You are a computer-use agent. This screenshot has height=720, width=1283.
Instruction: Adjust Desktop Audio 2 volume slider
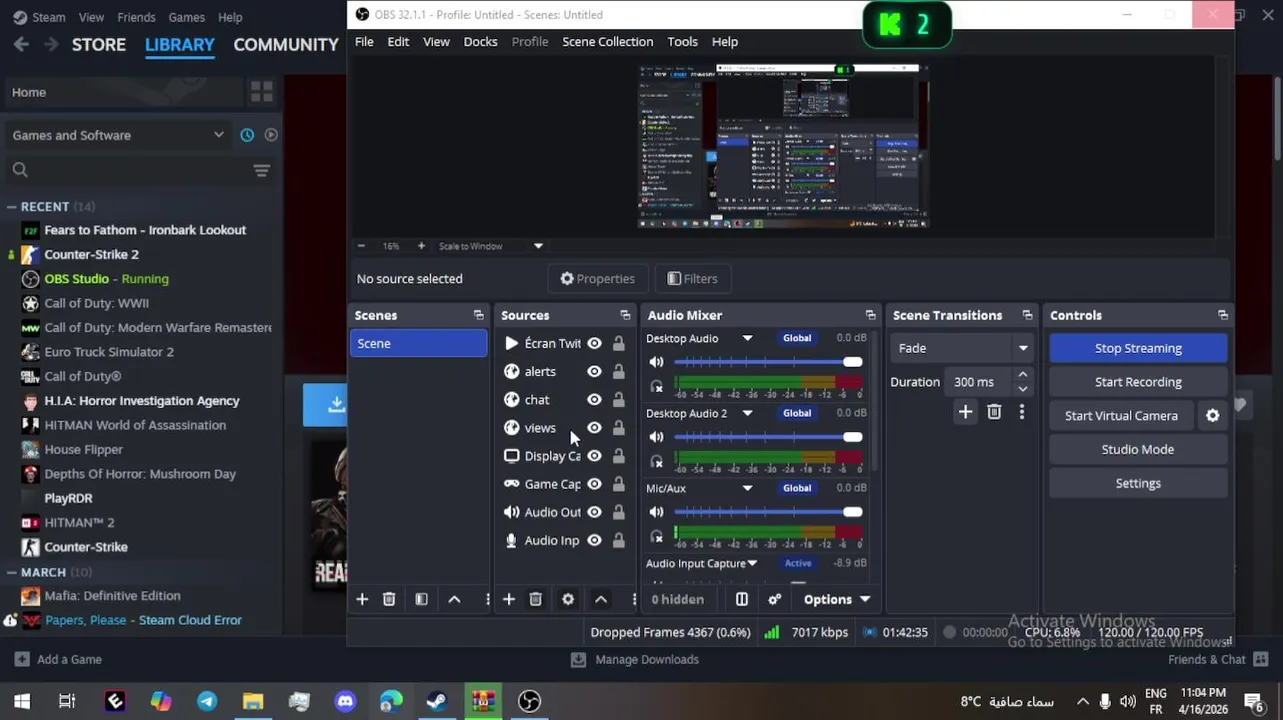point(768,437)
